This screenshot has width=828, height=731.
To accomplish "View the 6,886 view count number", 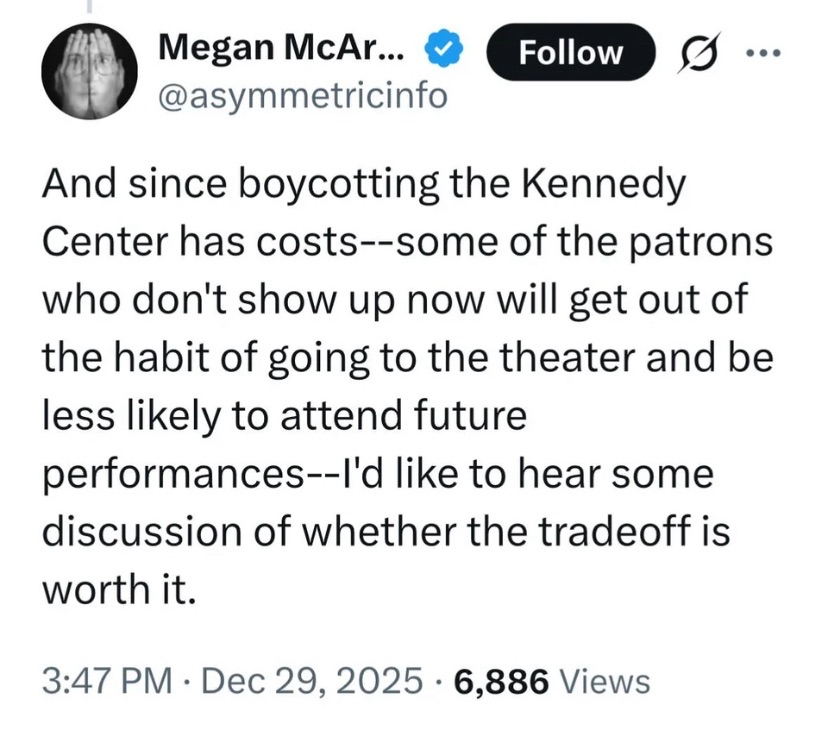I will pos(501,681).
